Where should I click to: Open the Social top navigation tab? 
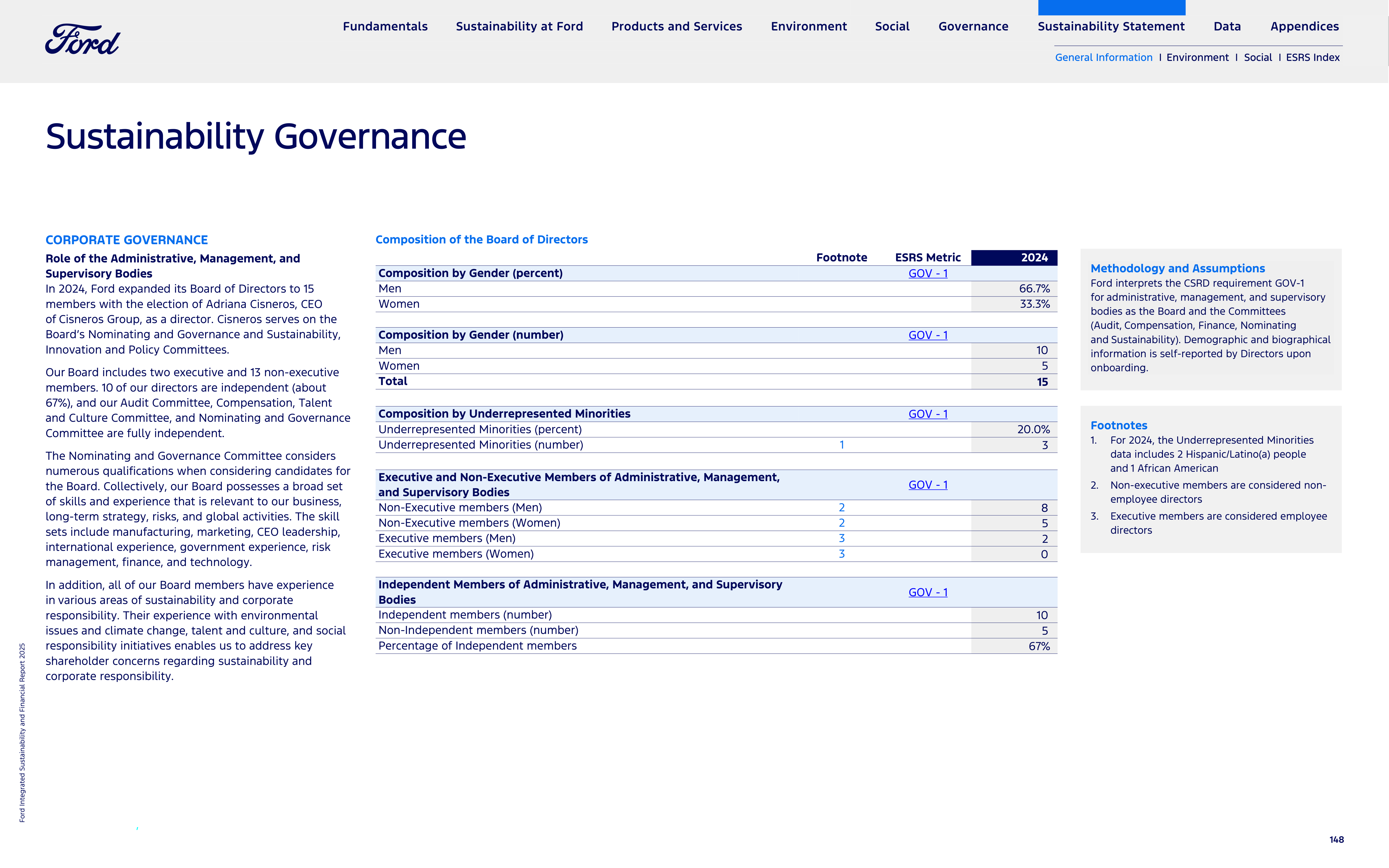pyautogui.click(x=892, y=26)
